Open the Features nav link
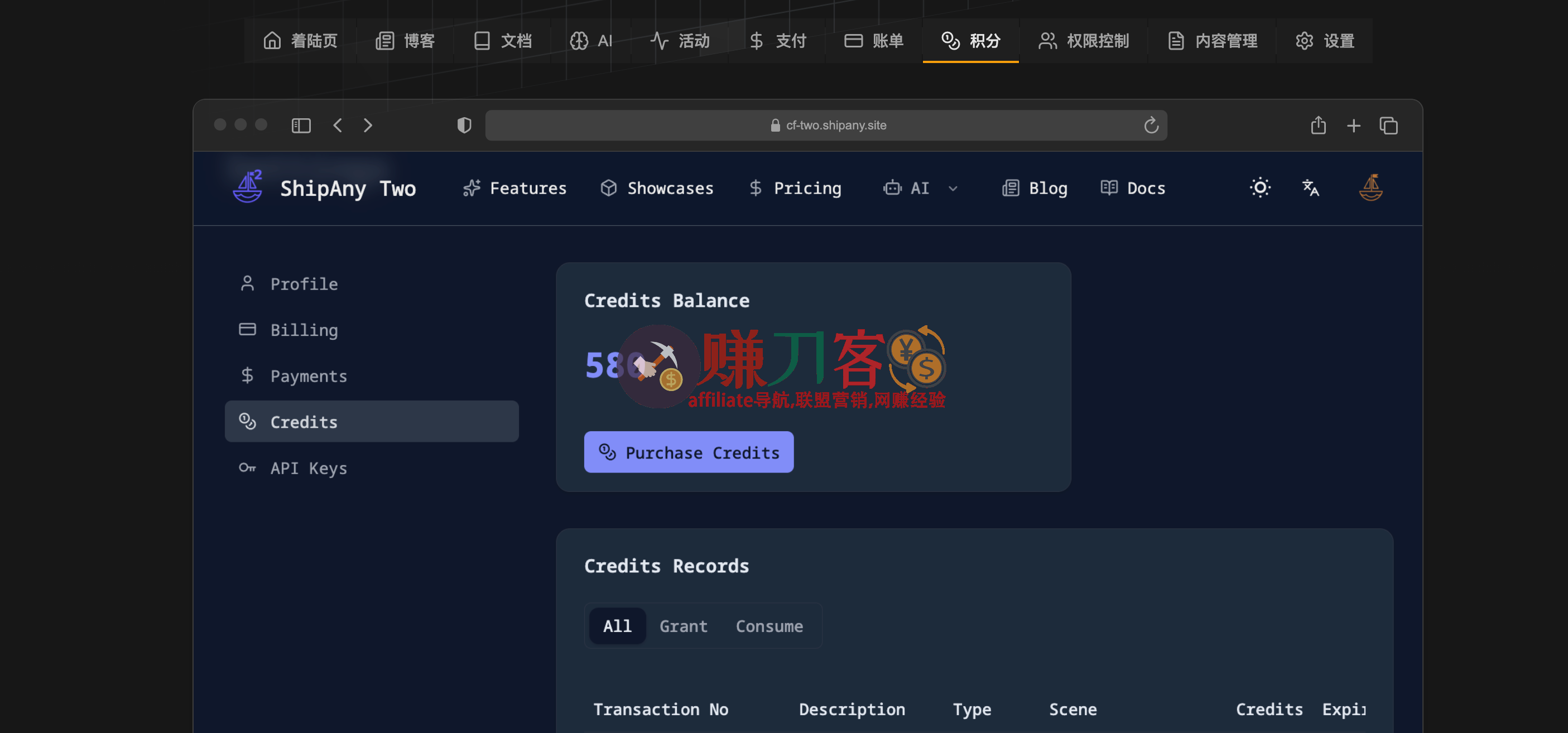1568x733 pixels. click(x=514, y=189)
